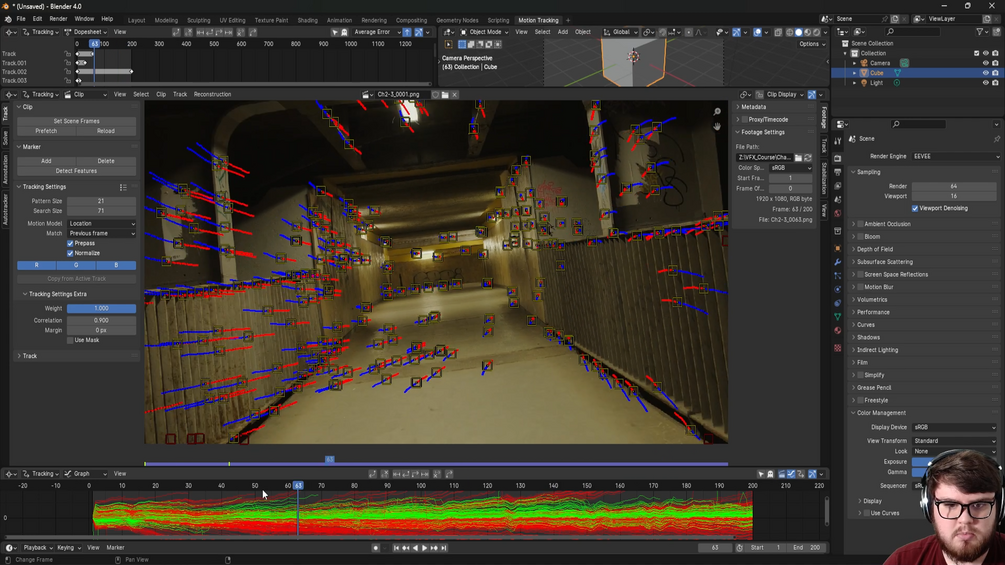The image size is (1005, 565).
Task: Open the tracking settings presets list icon
Action: [123, 187]
